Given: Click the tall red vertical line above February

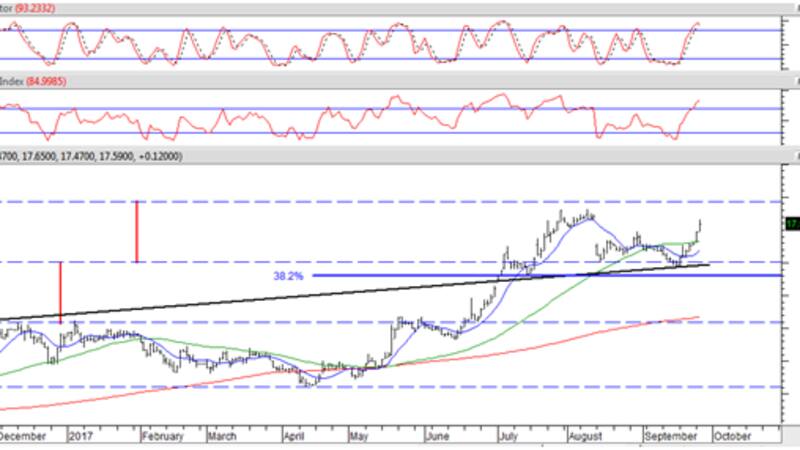Looking at the screenshot, I should 137,232.
